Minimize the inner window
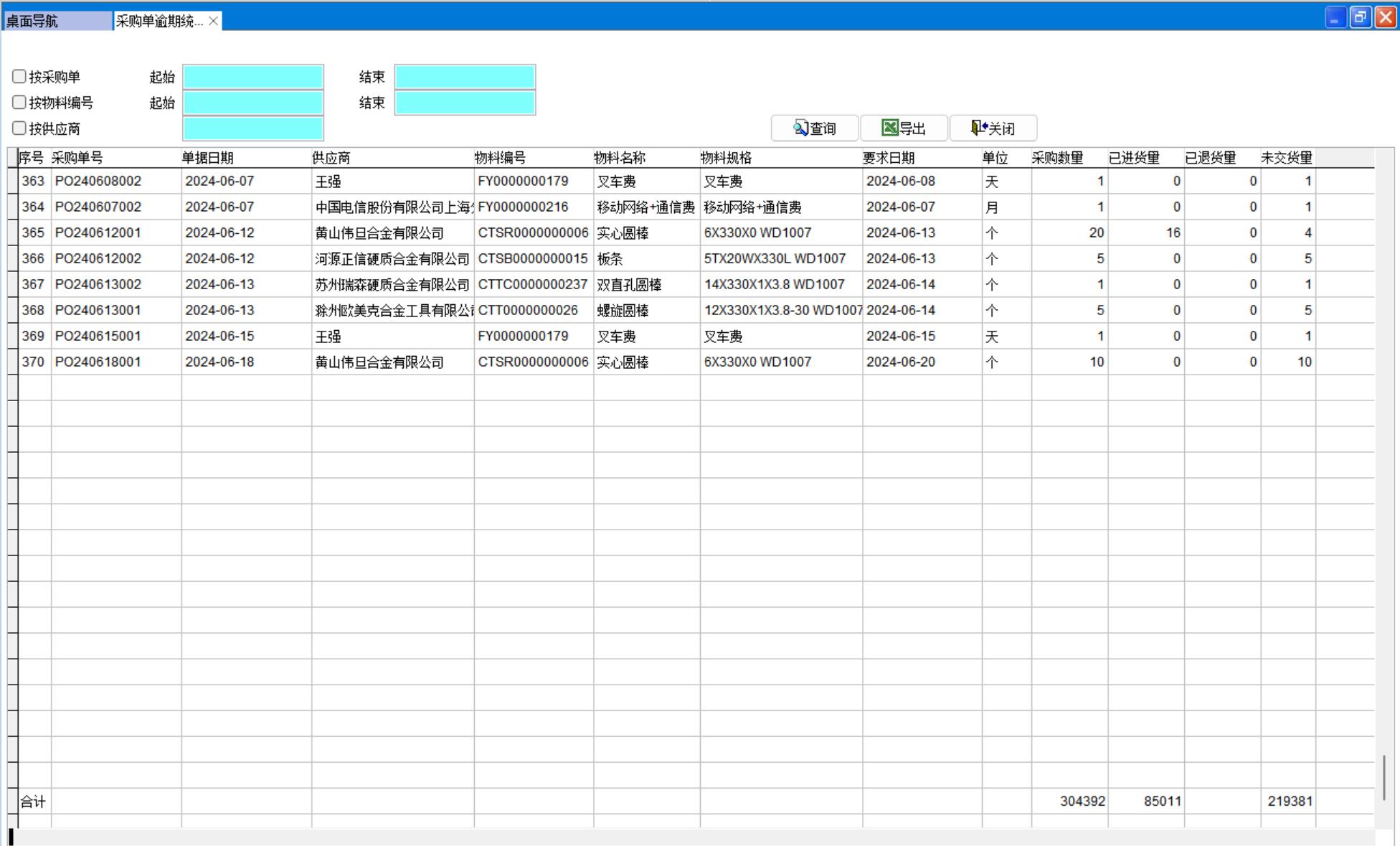This screenshot has width=1400, height=846. (1335, 17)
